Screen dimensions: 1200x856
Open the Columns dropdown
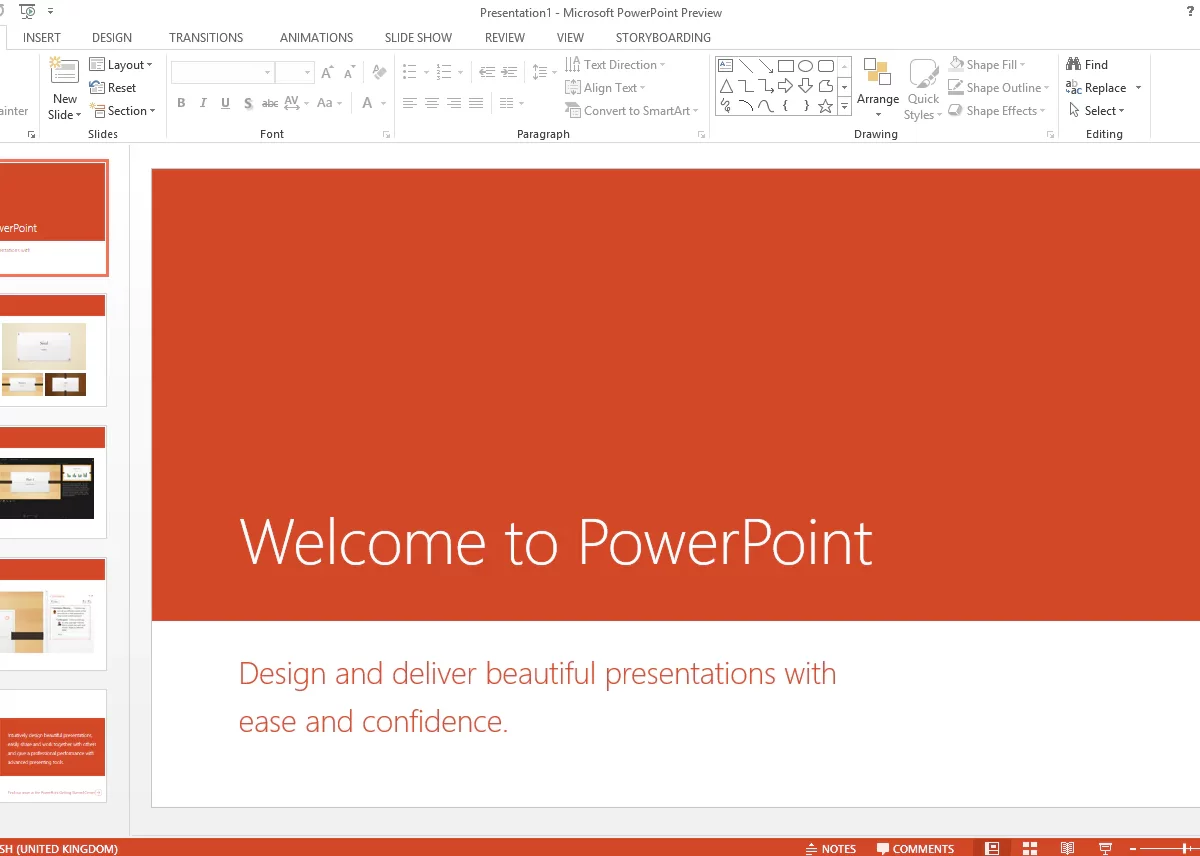[512, 103]
